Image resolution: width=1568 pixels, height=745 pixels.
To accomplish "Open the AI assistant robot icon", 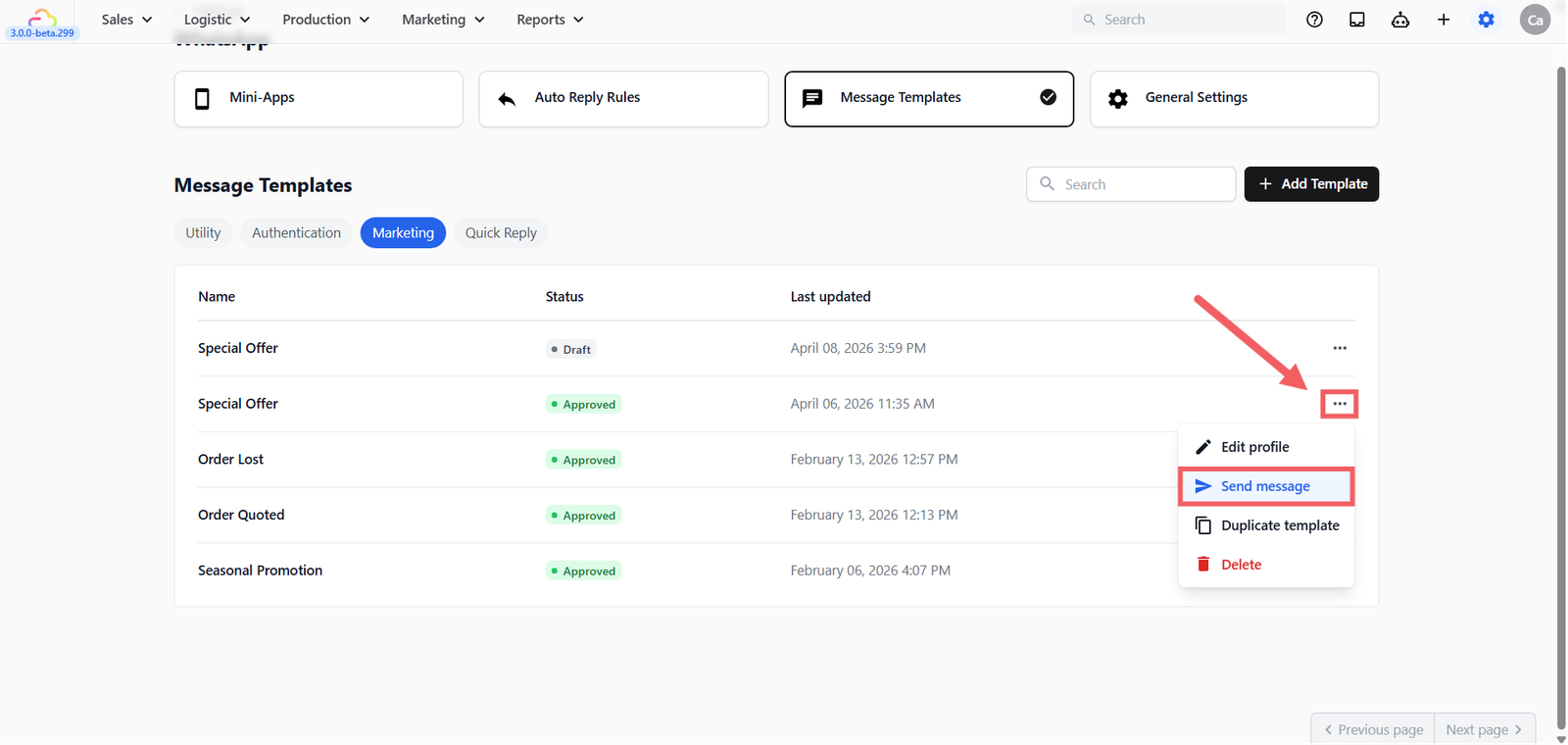I will pos(1400,20).
